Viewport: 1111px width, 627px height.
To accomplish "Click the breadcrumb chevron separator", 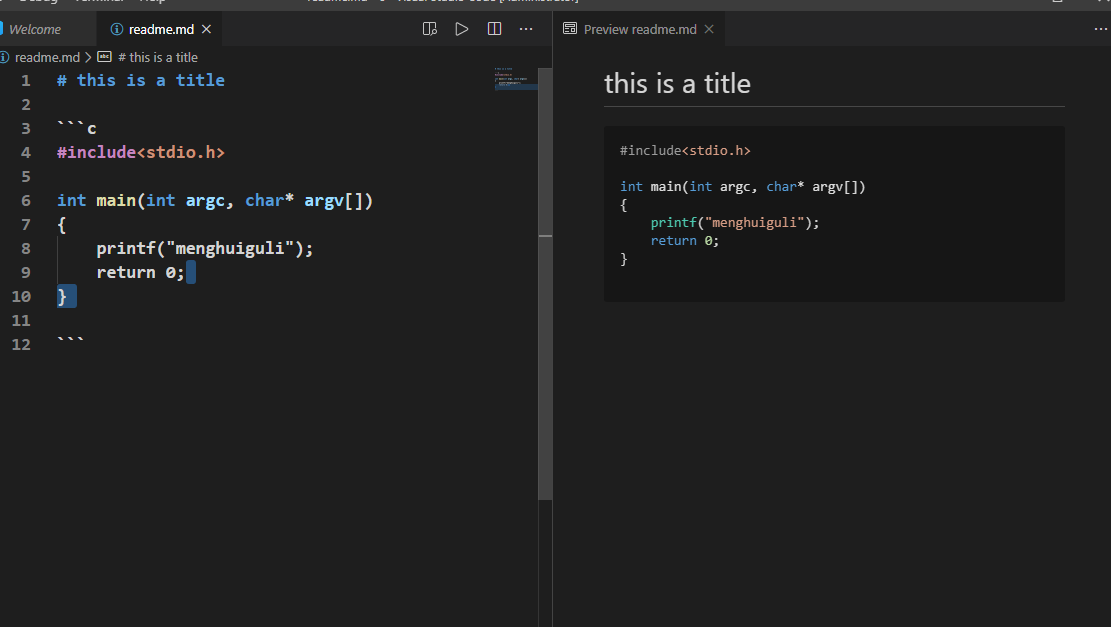I will coord(89,57).
